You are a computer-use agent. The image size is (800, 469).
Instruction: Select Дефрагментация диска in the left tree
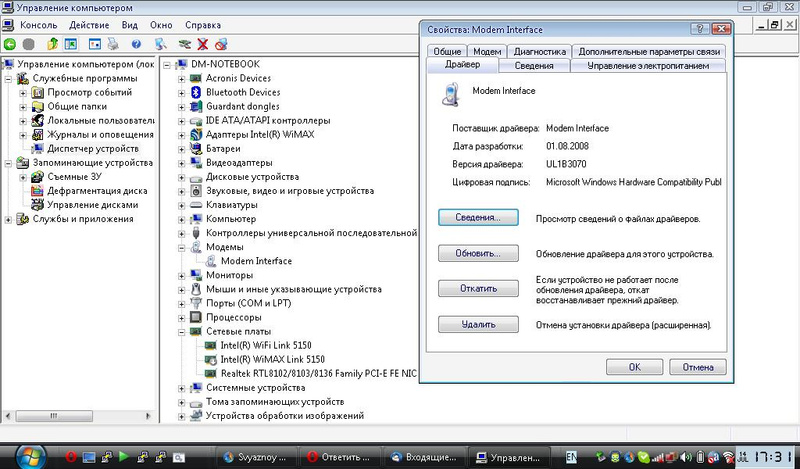(97, 191)
